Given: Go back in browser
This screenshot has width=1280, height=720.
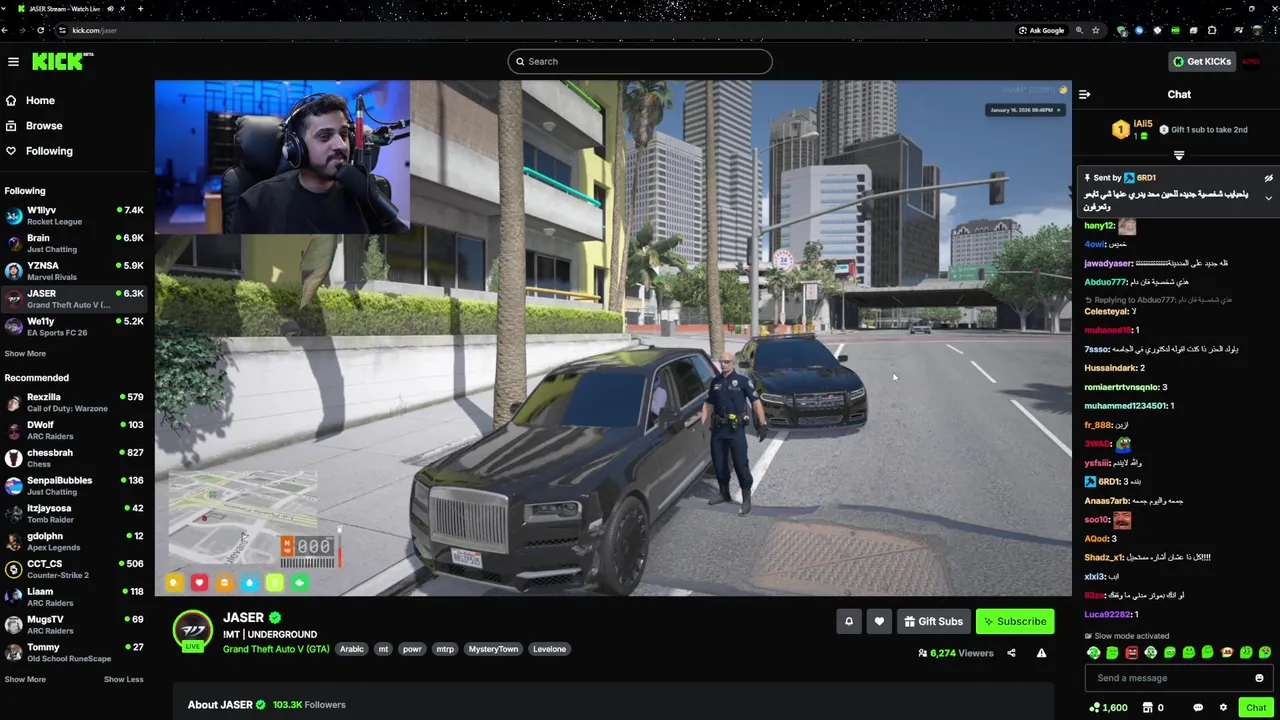Looking at the screenshot, I should tap(5, 30).
